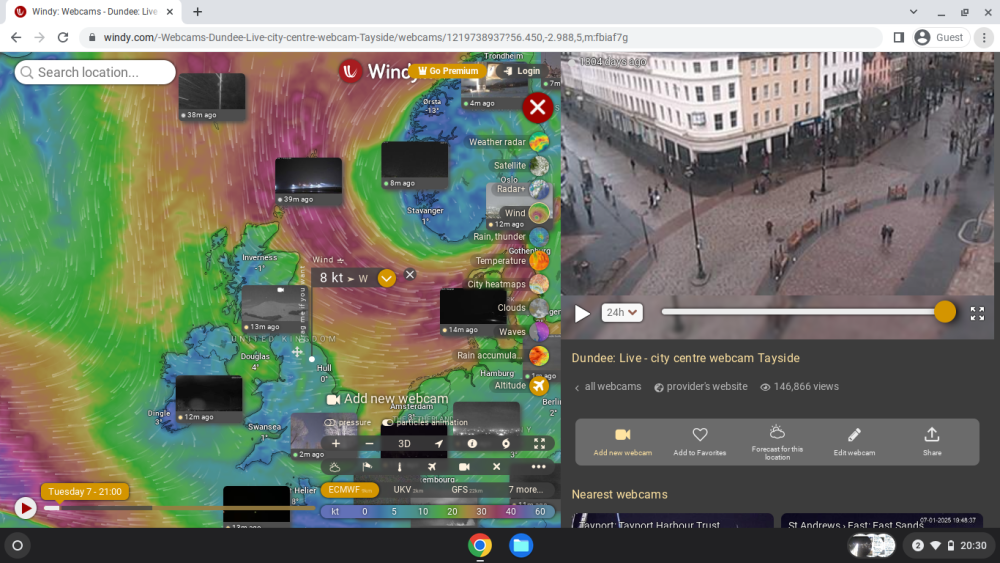The width and height of the screenshot is (1000, 563).
Task: Select the City heatmaps layer icon
Action: [539, 284]
